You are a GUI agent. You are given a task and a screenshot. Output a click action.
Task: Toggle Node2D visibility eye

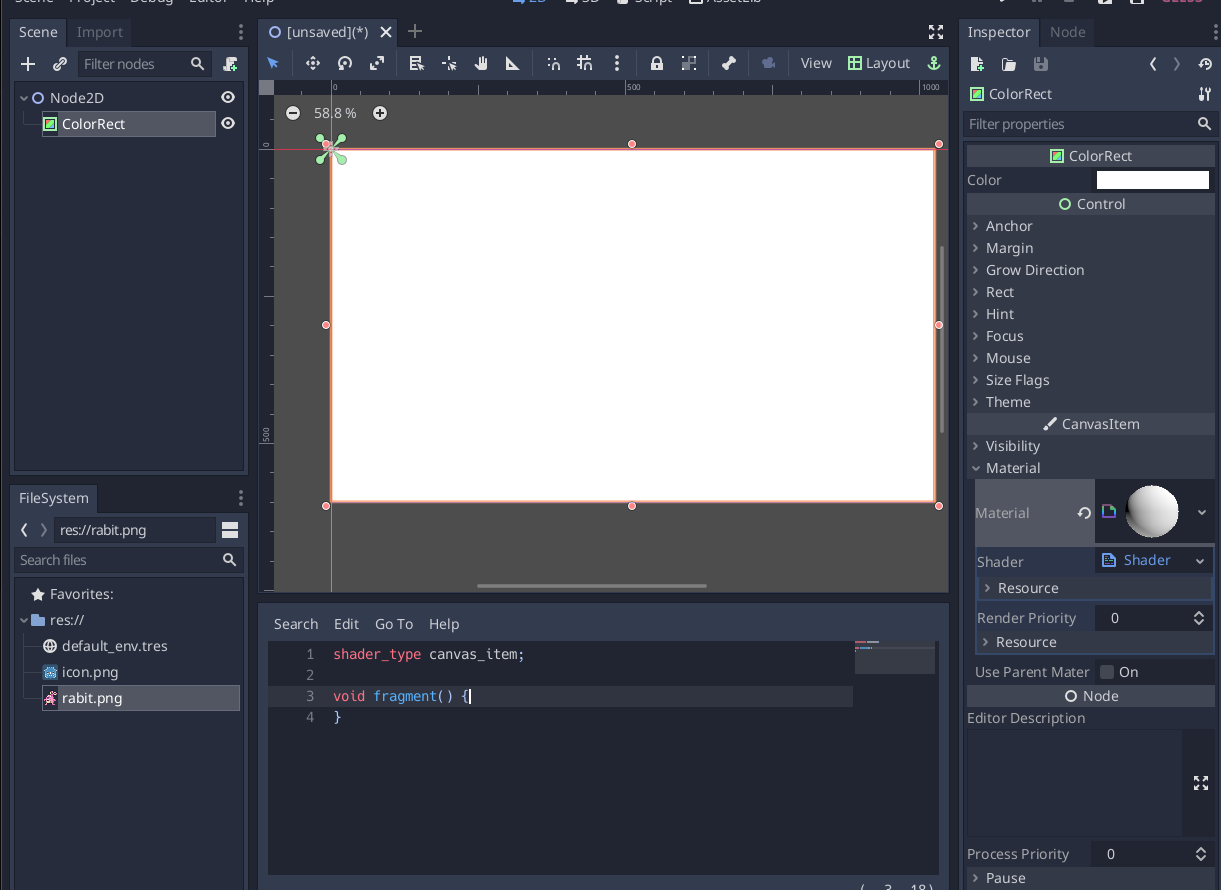click(x=228, y=98)
